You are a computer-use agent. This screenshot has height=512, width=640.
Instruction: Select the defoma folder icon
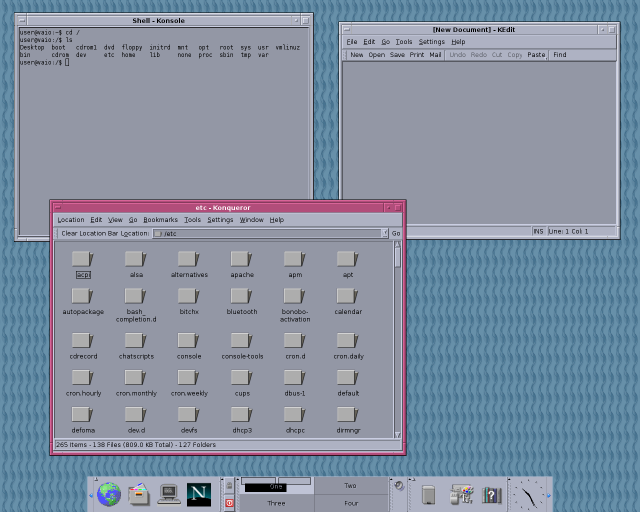83,414
